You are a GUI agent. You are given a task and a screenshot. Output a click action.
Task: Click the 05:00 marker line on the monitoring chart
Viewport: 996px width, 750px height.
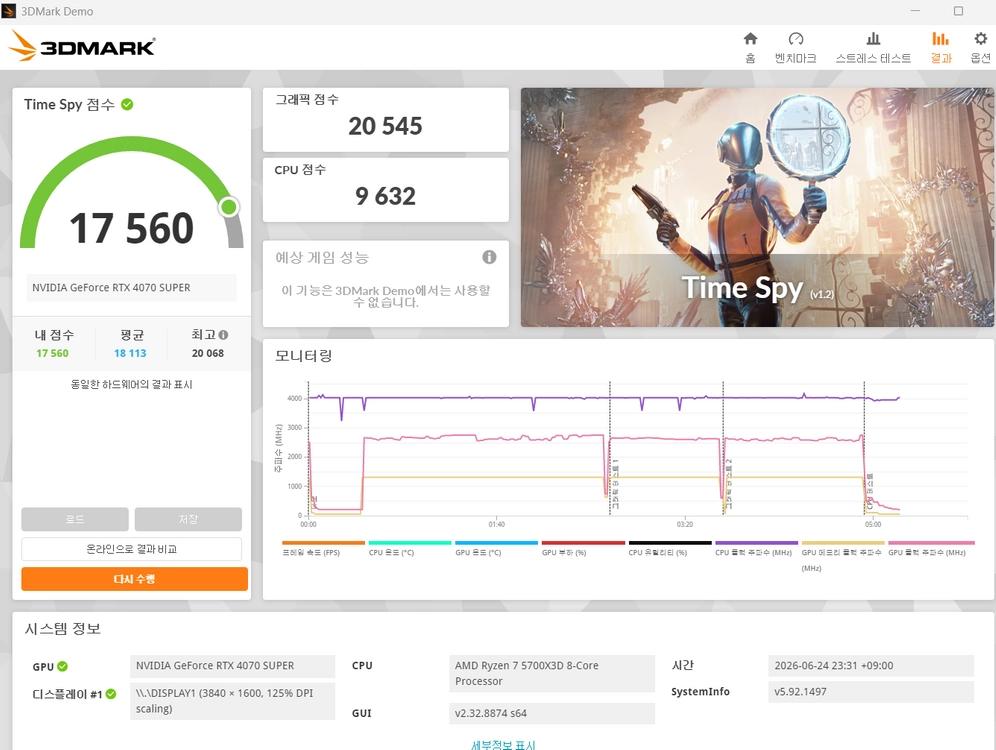[x=864, y=448]
